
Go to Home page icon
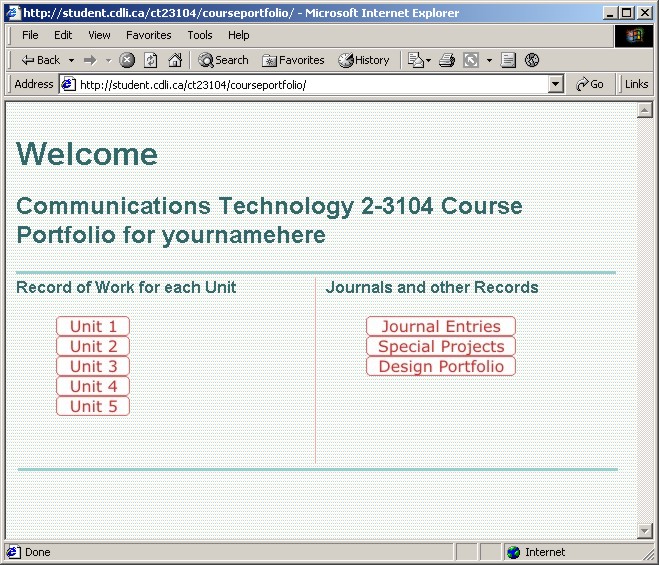[x=175, y=60]
